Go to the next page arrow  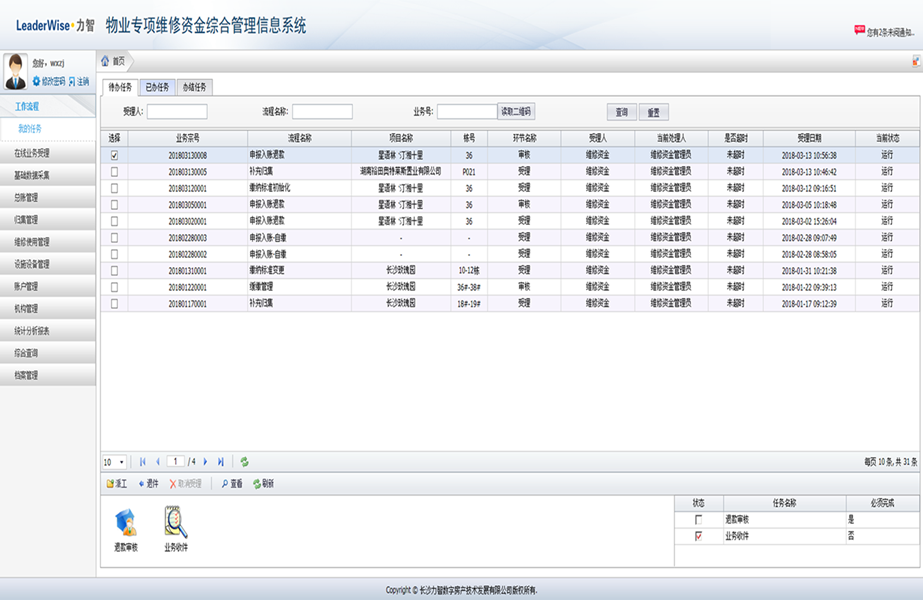tap(205, 462)
